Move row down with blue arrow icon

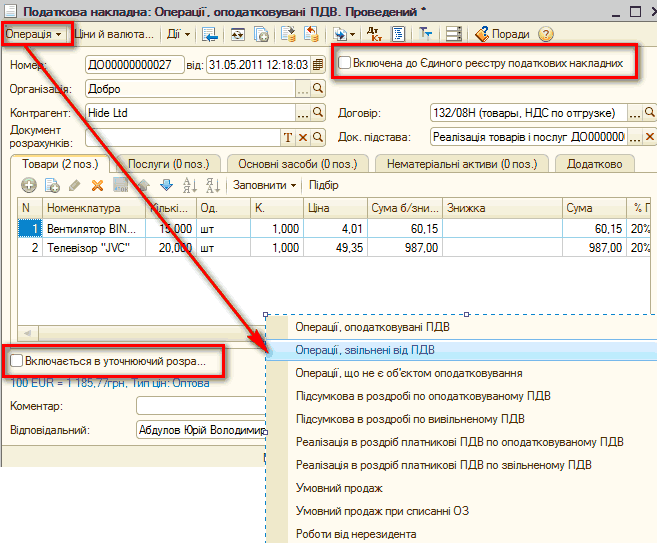point(166,185)
